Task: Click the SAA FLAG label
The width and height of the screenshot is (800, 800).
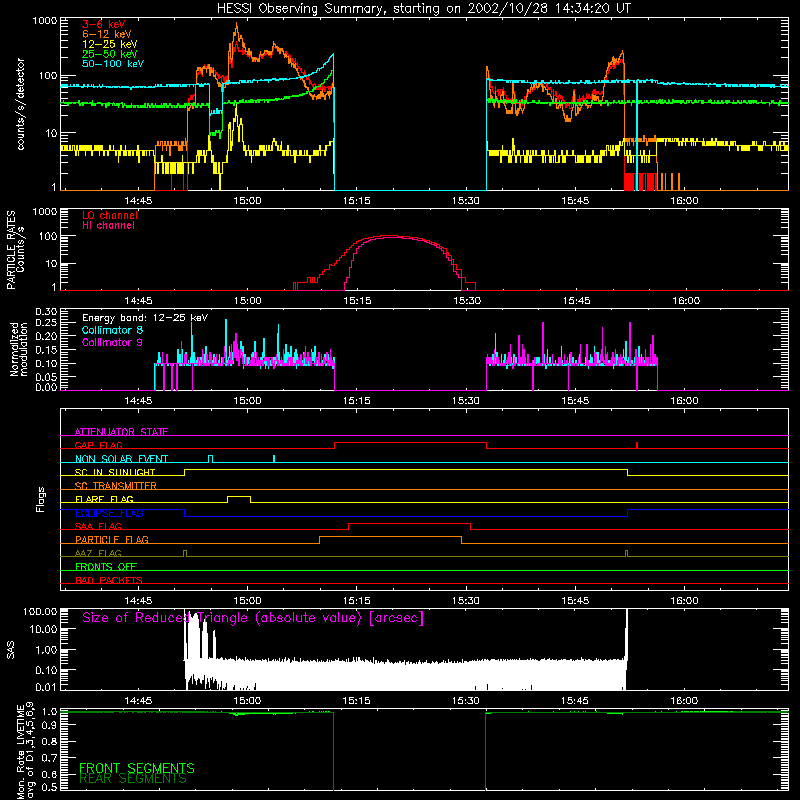Action: [98, 526]
